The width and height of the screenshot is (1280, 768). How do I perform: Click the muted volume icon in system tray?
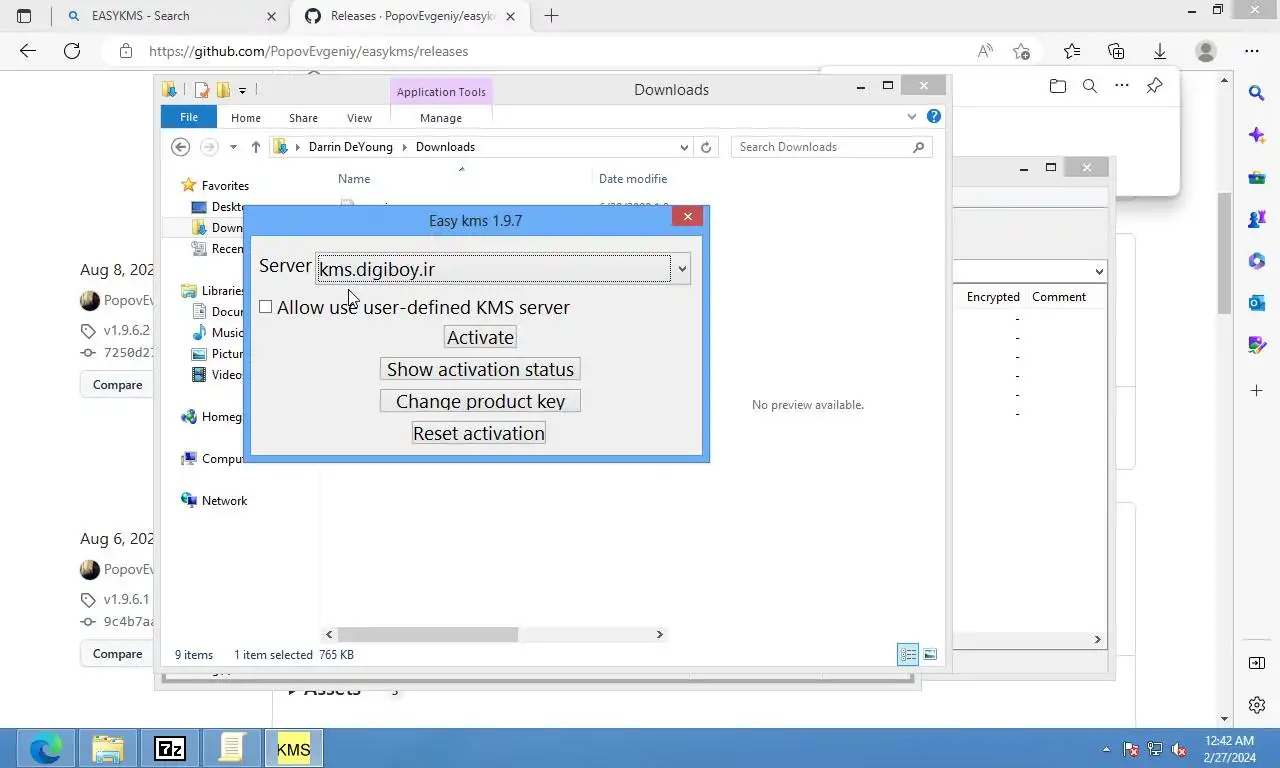tap(1179, 748)
